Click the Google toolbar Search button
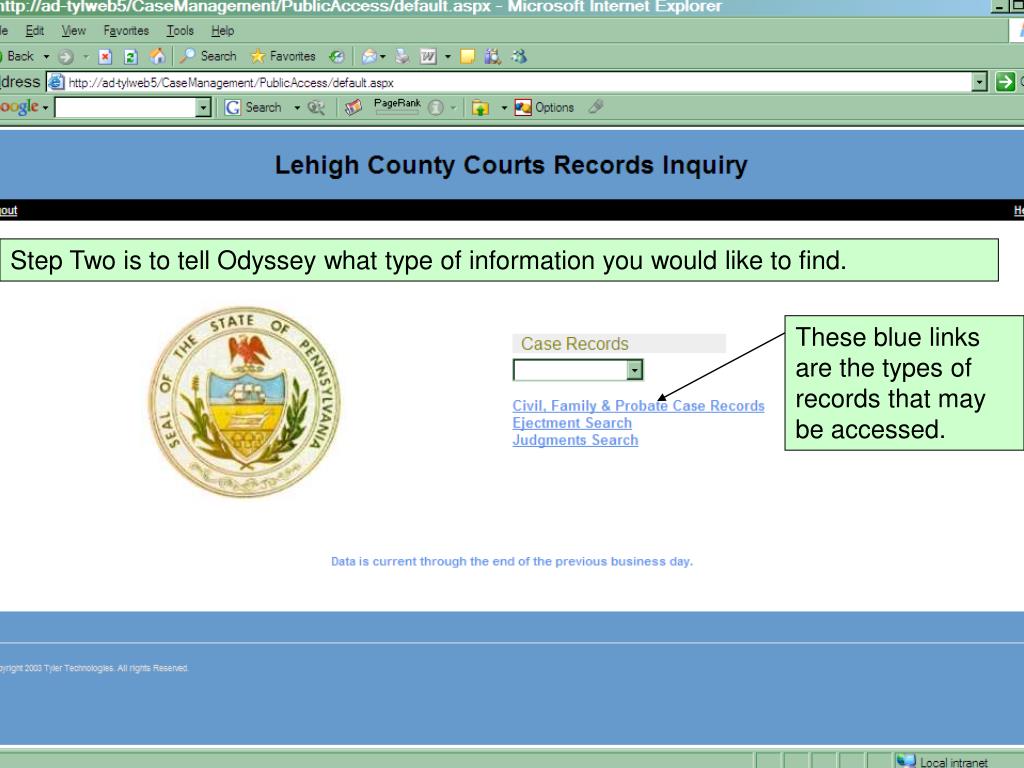Screen dimensions: 1024x768 pos(253,107)
